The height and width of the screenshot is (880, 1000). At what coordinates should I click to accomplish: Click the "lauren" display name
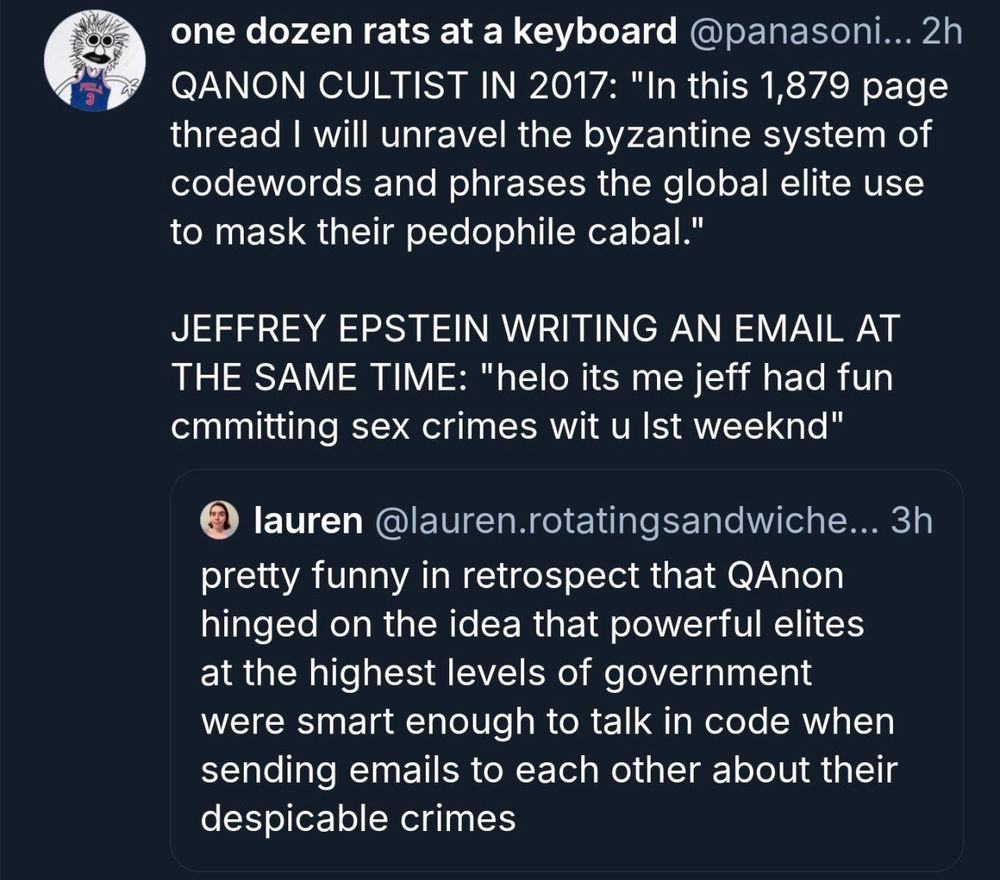click(x=308, y=521)
